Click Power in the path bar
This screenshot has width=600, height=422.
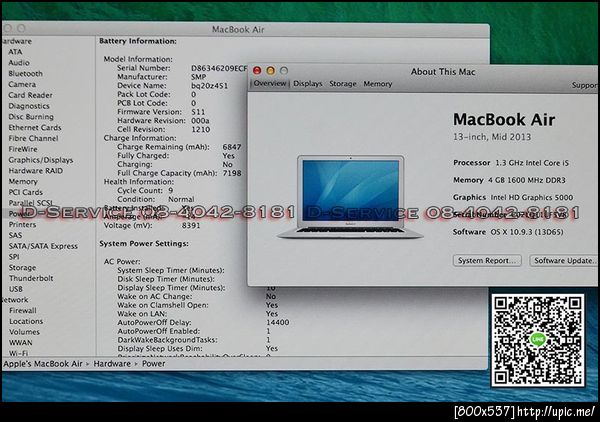click(x=154, y=363)
